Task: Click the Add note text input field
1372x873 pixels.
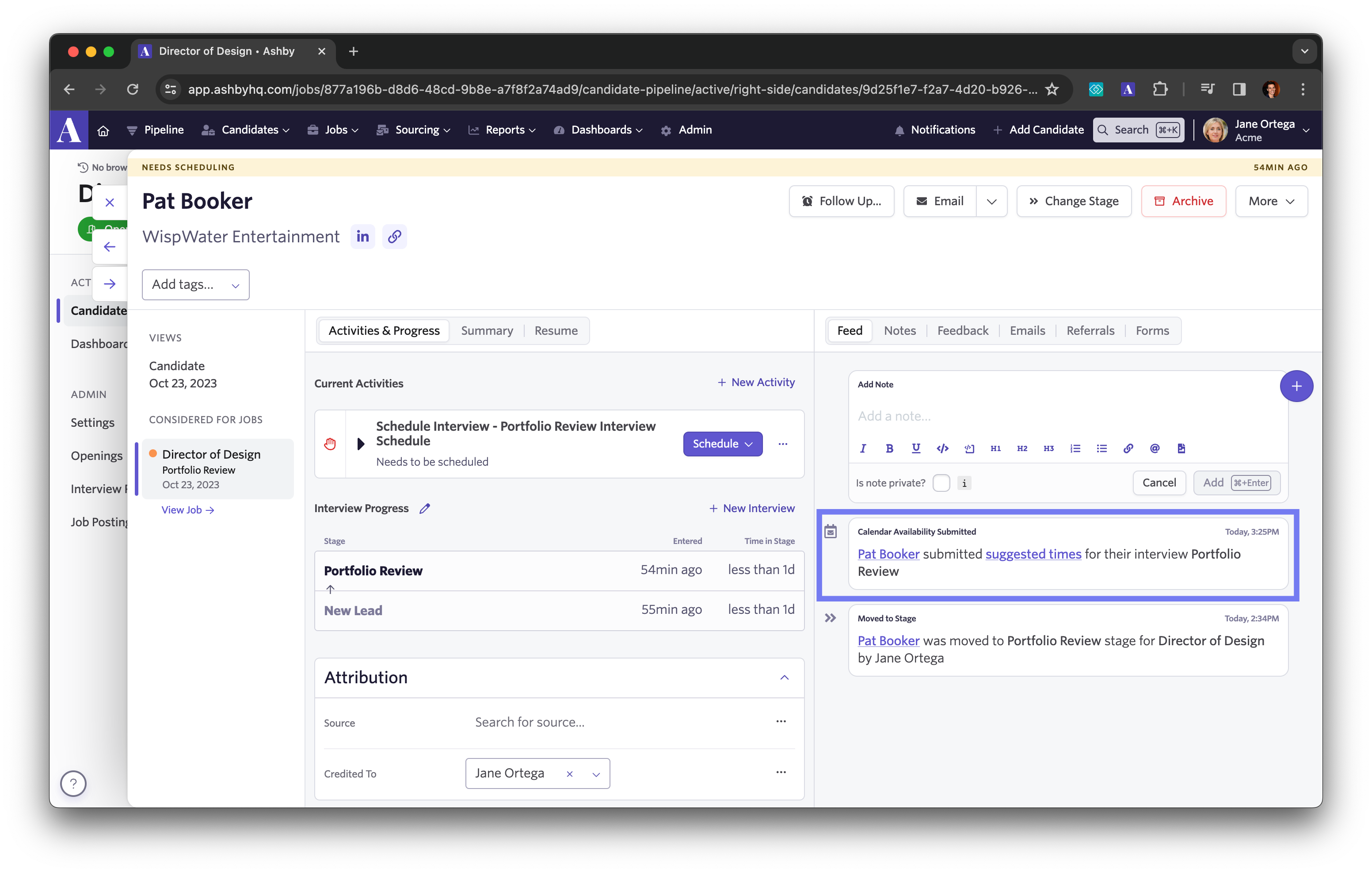Action: coord(1062,415)
